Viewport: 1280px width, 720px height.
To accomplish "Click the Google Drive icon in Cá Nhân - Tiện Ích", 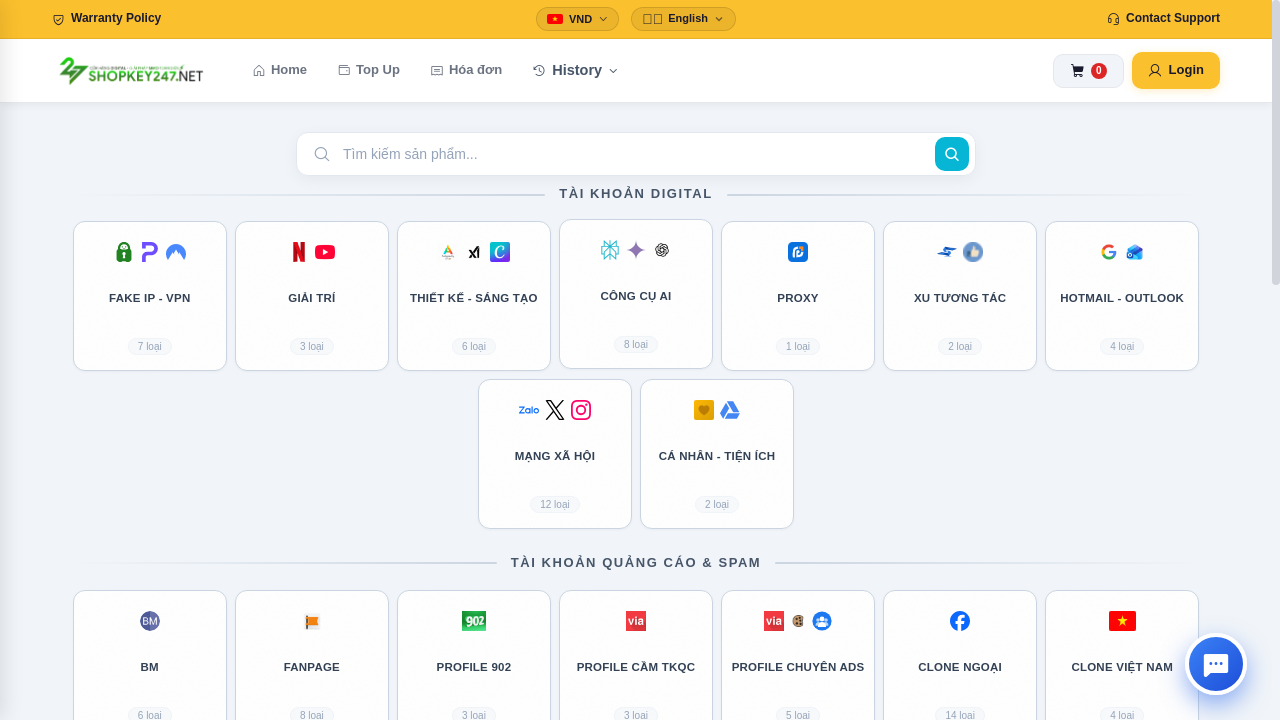I will 730,410.
